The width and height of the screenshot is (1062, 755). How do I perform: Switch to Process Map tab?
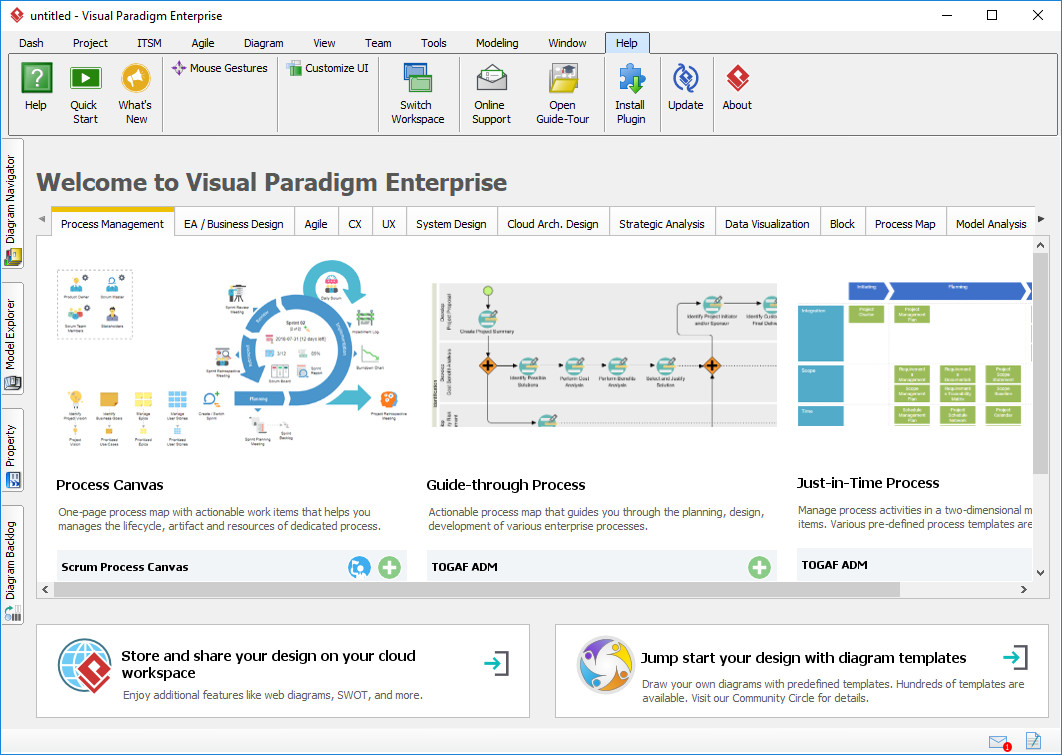[905, 223]
